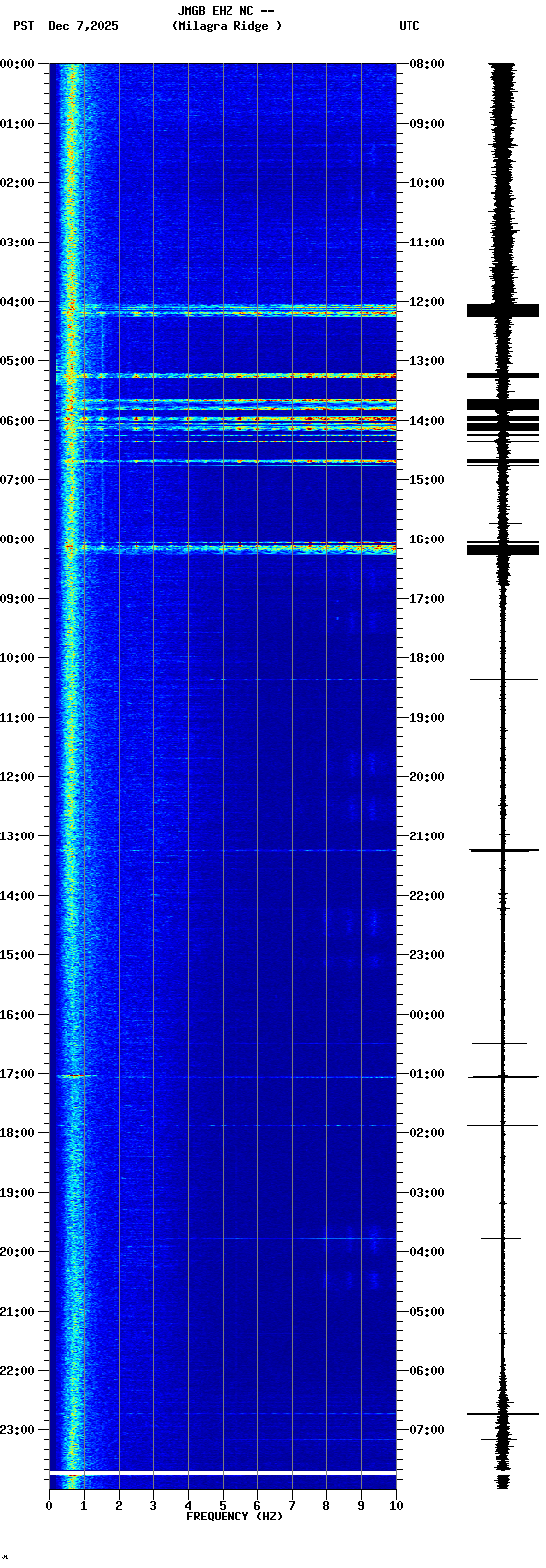Select the '(Milagra Ridge )' subtitle text
Image resolution: width=546 pixels, height=1568 pixels.
pos(227,26)
